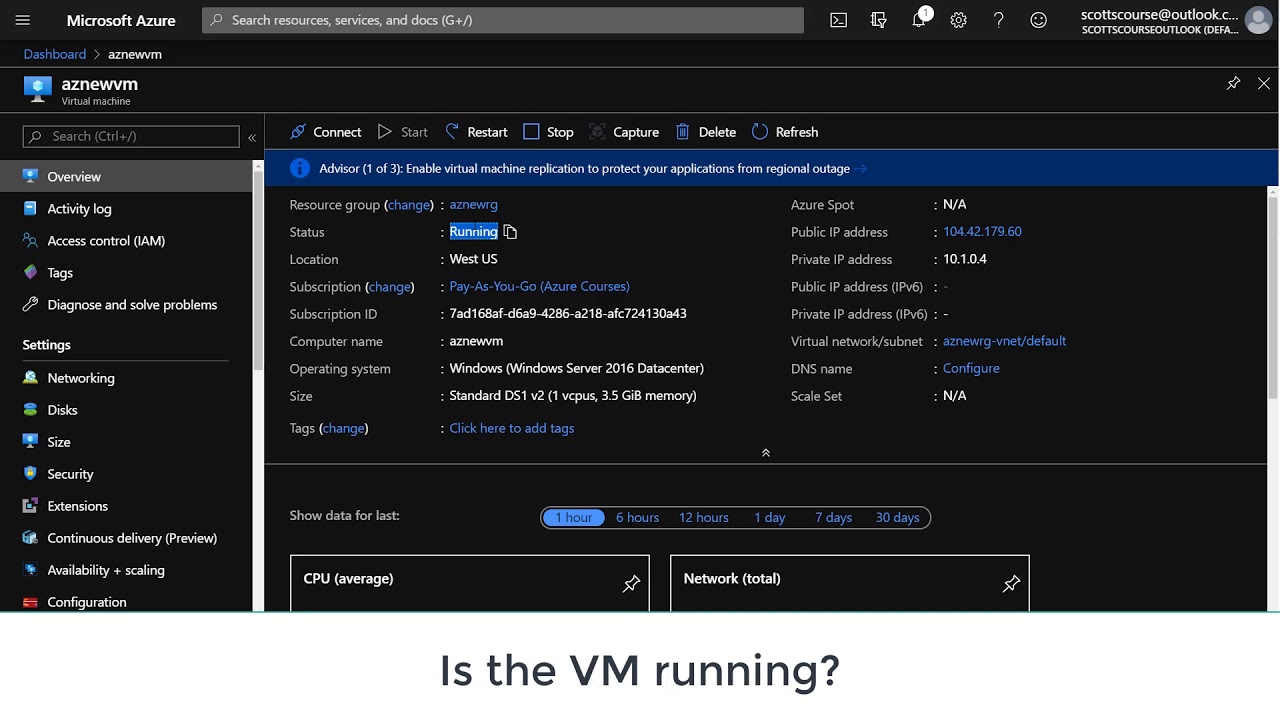Restart the virtual machine
1280x720 pixels.
click(x=476, y=132)
